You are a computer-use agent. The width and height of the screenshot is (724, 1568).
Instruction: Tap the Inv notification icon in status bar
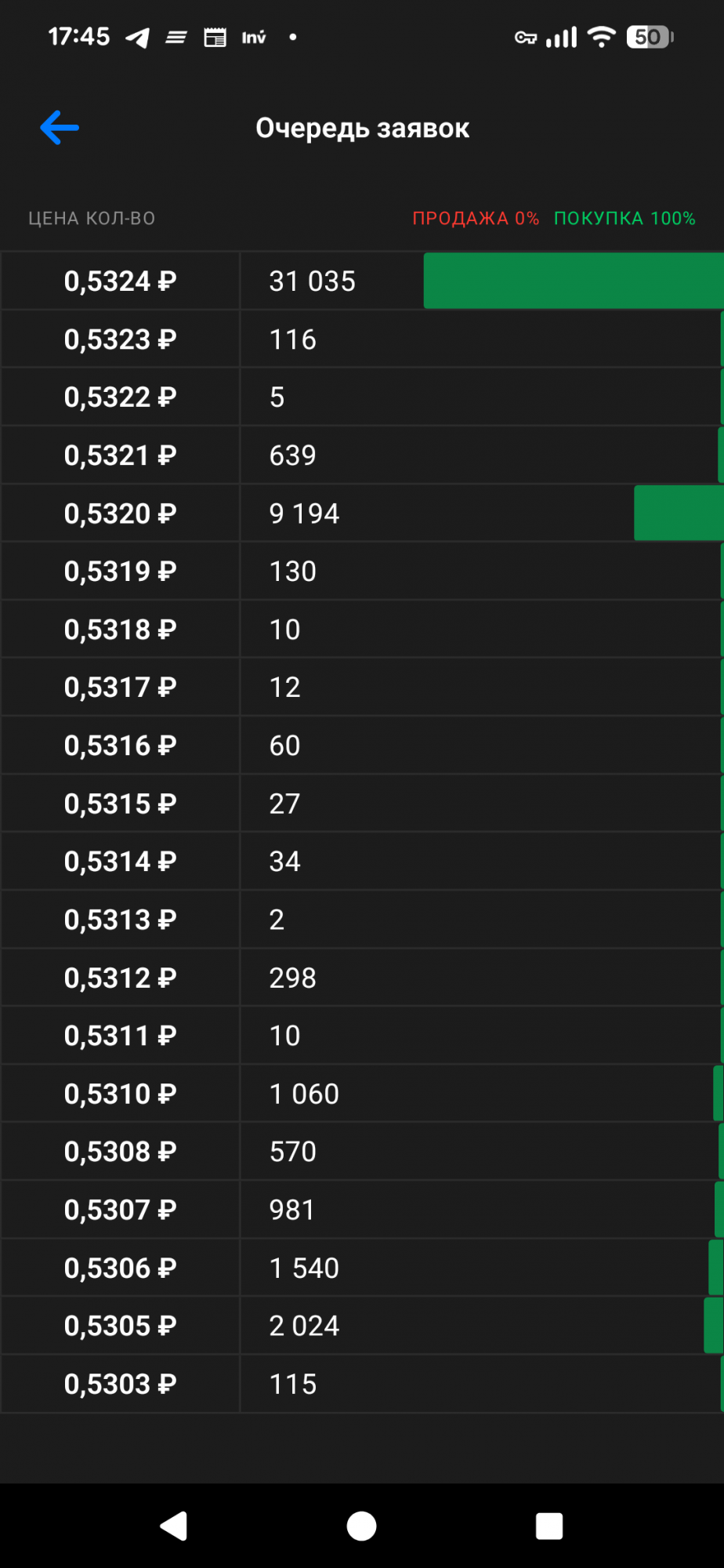[253, 38]
